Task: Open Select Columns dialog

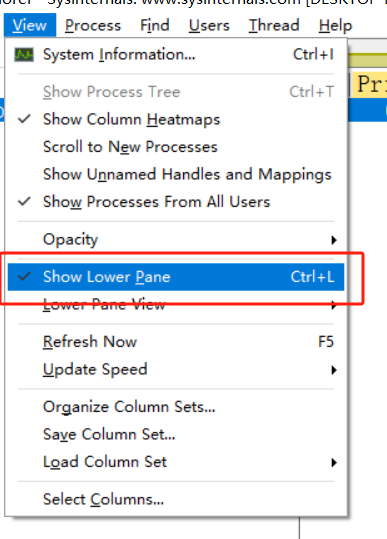Action: (176, 499)
